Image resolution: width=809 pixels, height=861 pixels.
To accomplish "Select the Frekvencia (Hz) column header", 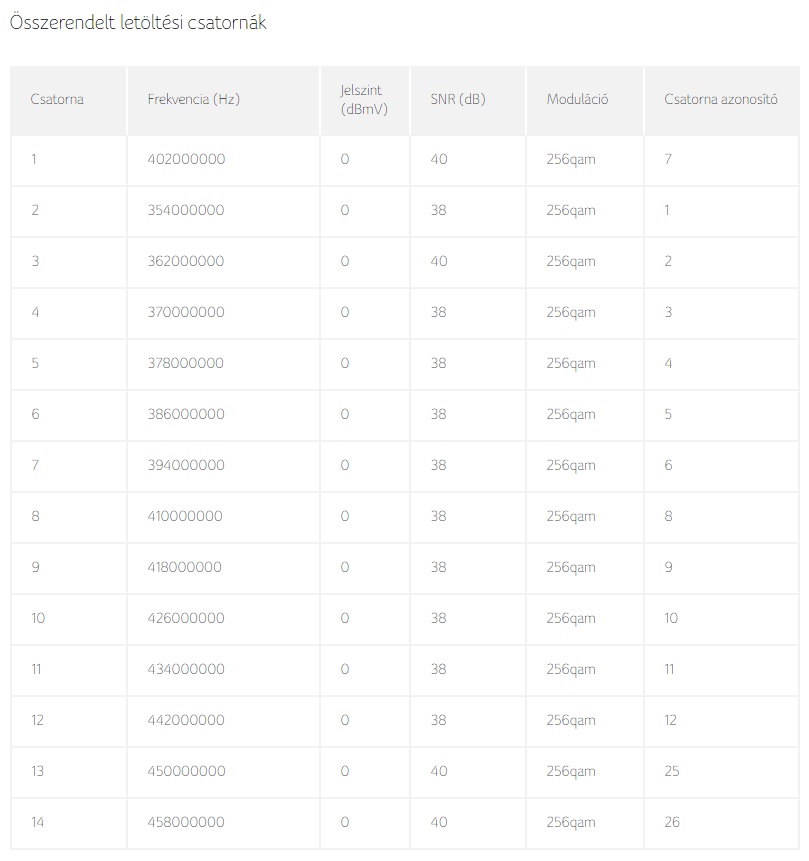I will [223, 101].
